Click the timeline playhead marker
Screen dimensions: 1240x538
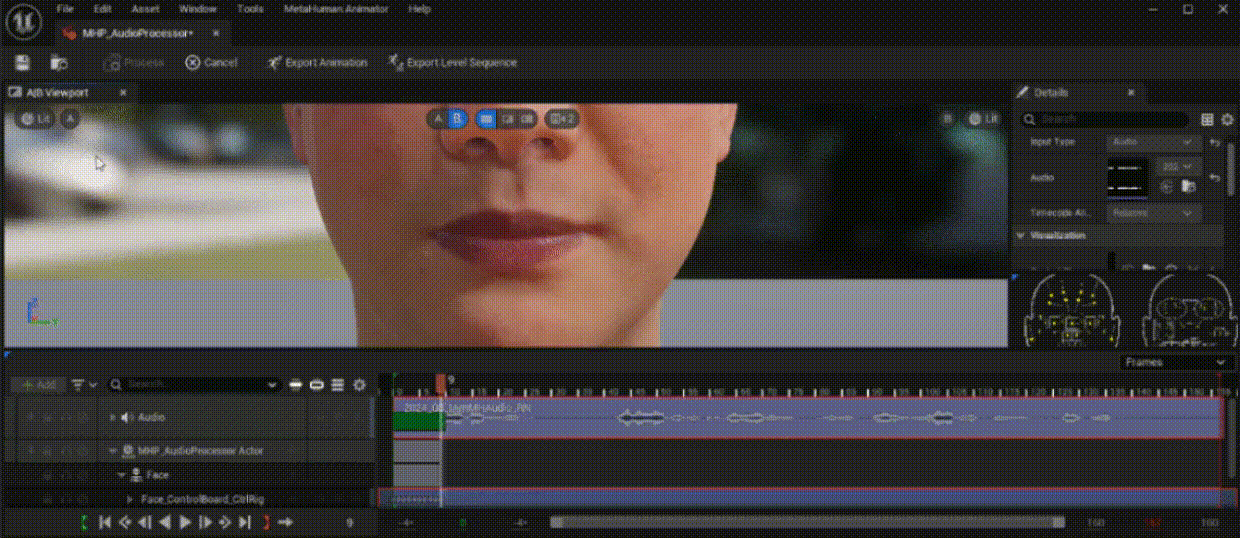[441, 382]
